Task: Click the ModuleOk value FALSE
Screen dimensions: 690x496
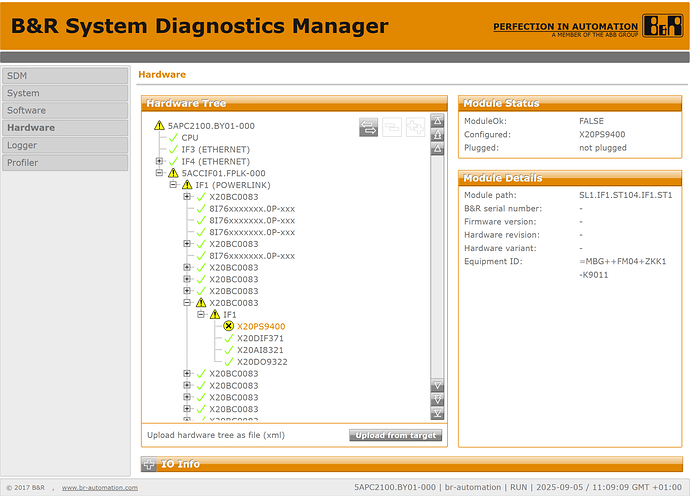Action: (x=591, y=121)
